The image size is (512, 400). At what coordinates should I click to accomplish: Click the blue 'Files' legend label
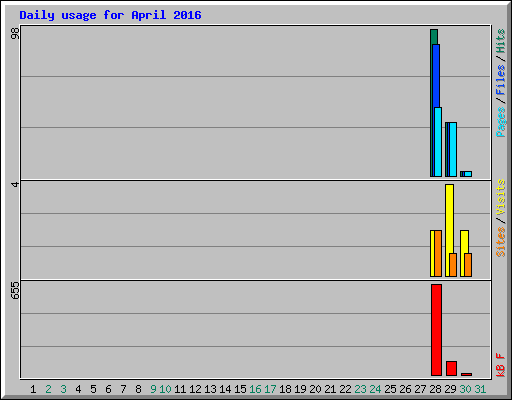pos(501,80)
